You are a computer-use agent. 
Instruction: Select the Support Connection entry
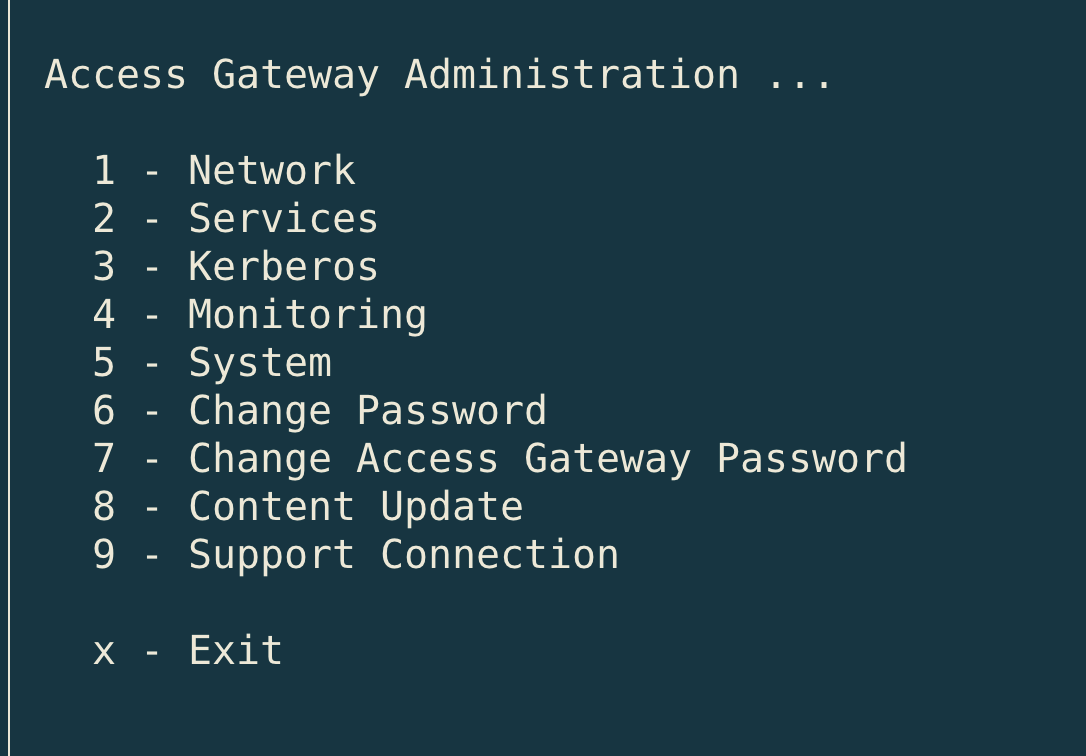pyautogui.click(x=403, y=555)
